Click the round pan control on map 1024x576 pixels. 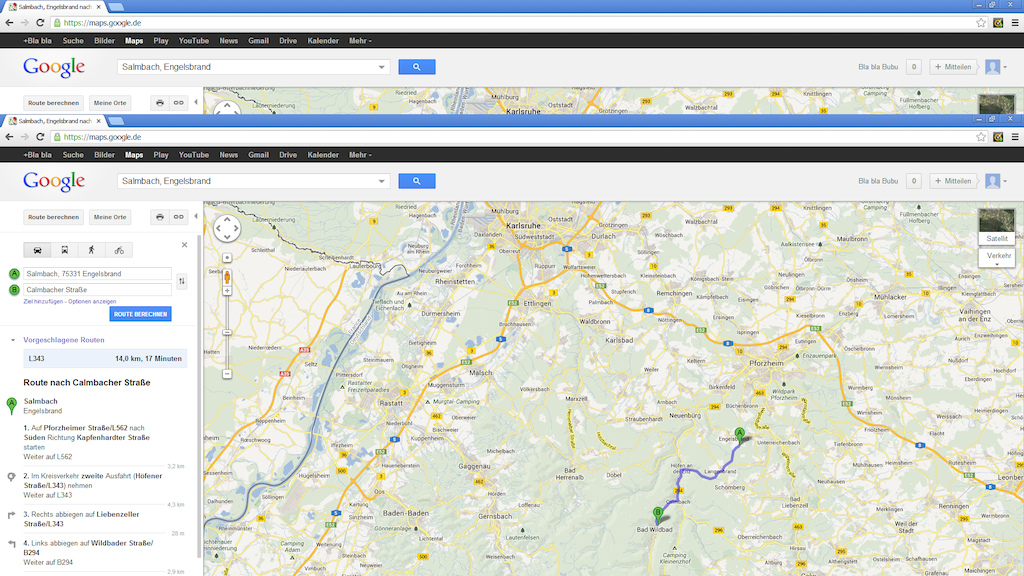(x=227, y=229)
